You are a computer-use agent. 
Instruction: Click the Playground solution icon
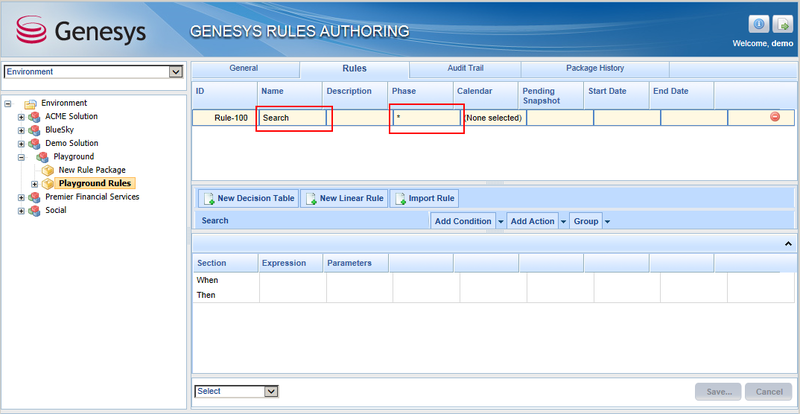[42, 157]
